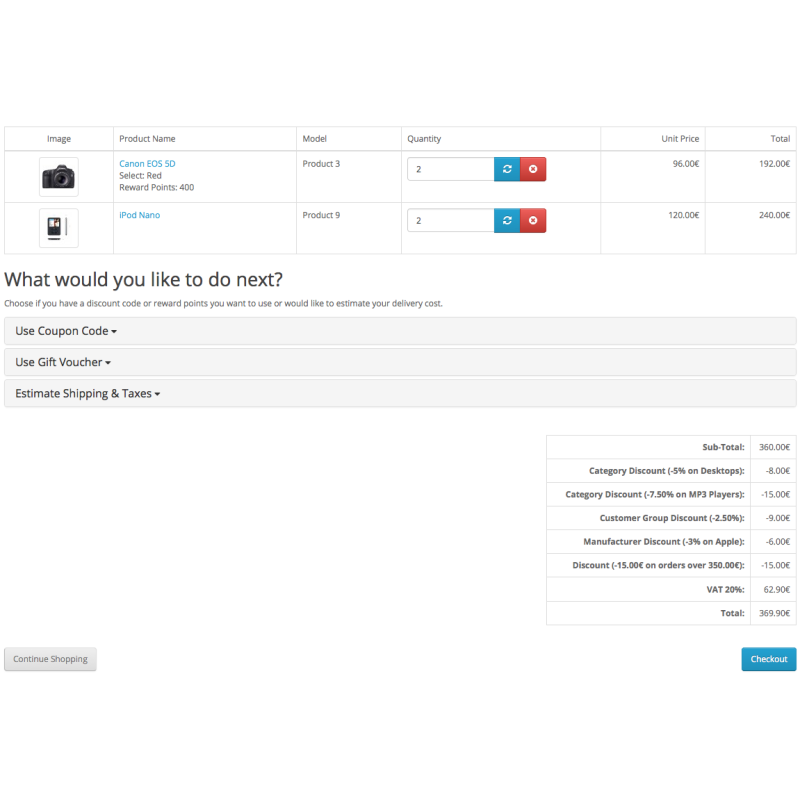This screenshot has height=800, width=800.
Task: Remove Canon EOS 5D using red icon
Action: 533,169
